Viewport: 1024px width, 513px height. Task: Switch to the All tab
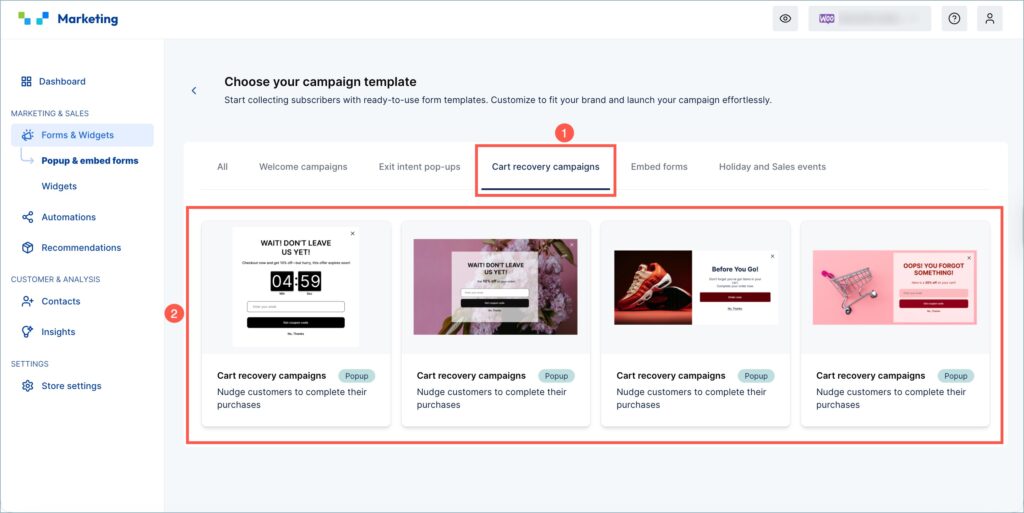pos(222,166)
